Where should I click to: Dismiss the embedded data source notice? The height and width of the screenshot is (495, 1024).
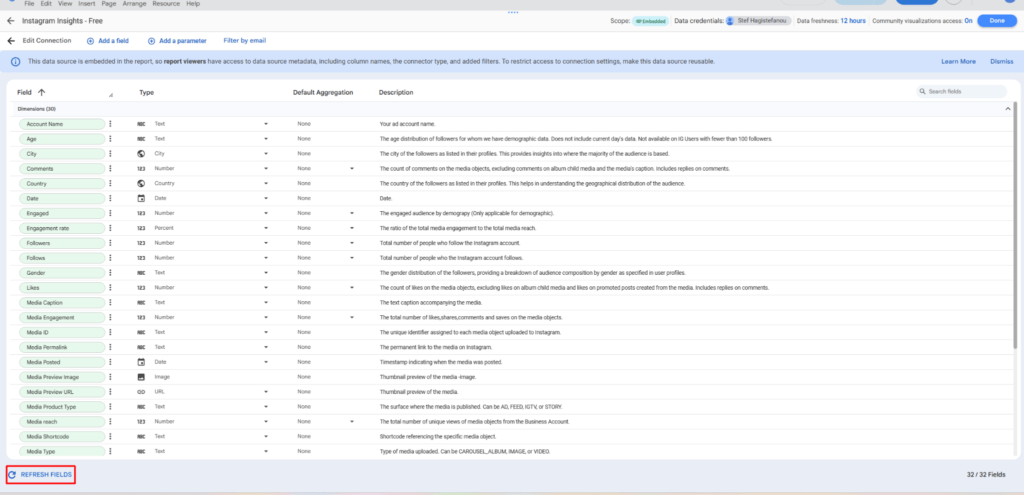1001,62
